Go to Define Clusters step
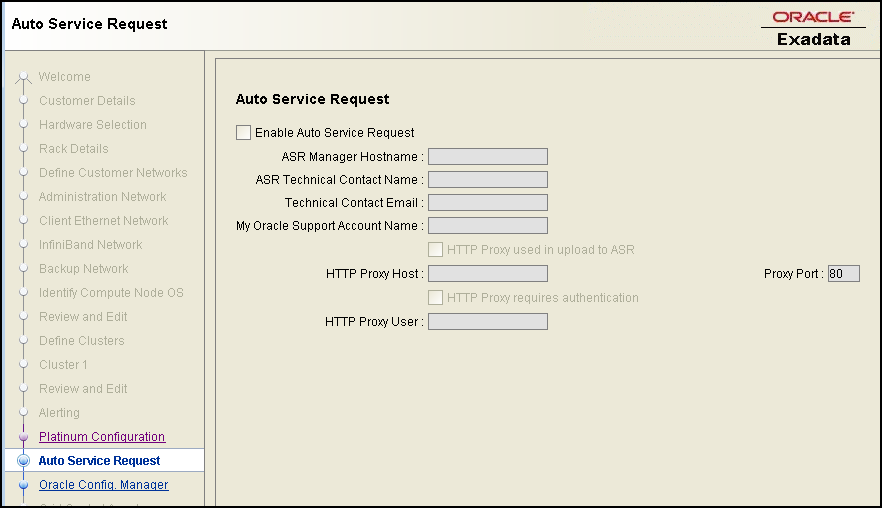This screenshot has height=508, width=882. tap(82, 341)
